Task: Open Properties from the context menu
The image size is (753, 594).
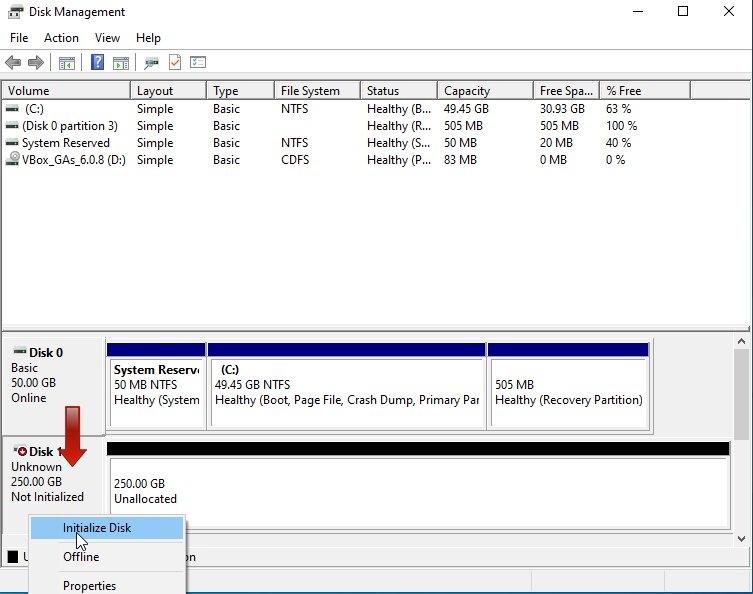Action: (89, 586)
